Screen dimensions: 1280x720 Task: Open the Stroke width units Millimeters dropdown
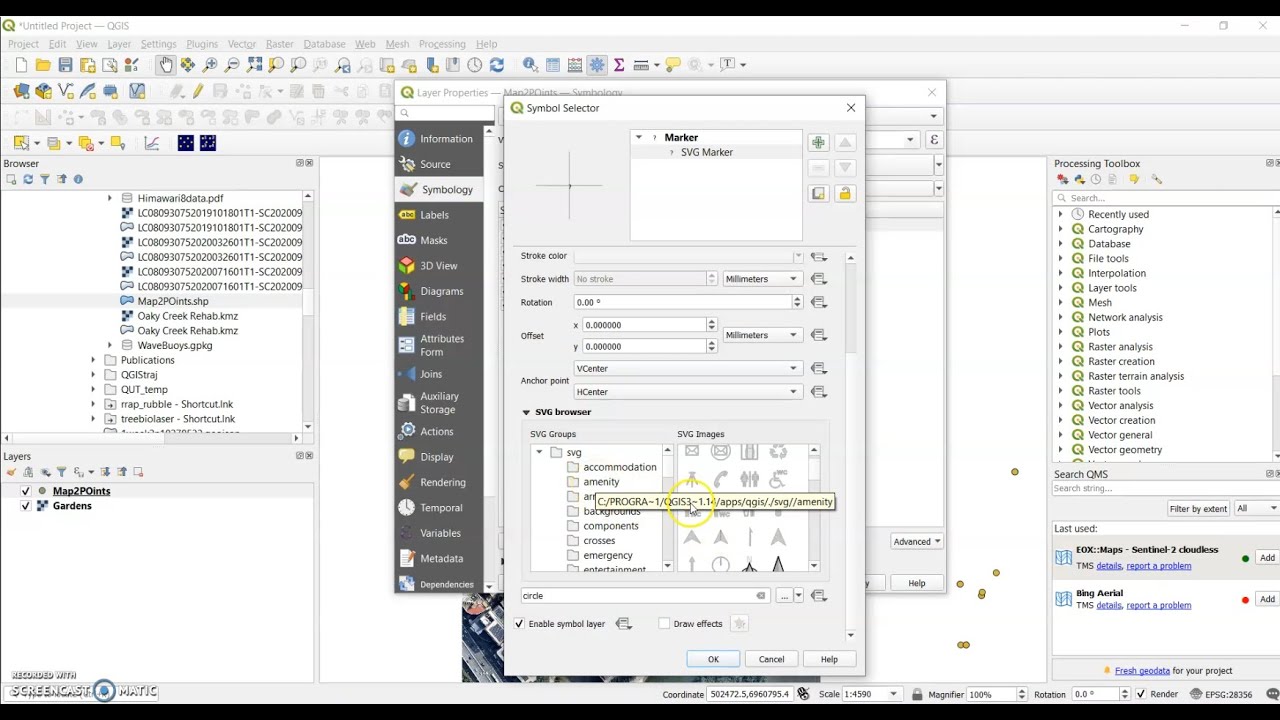762,279
